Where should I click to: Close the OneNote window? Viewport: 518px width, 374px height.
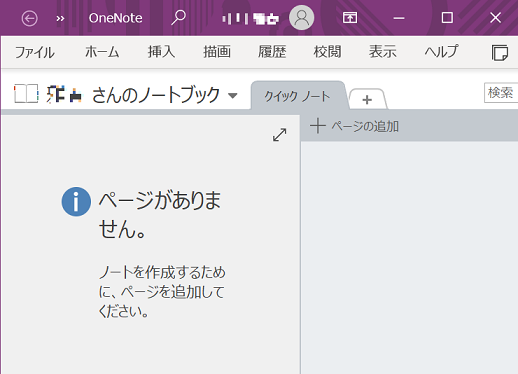click(x=495, y=18)
